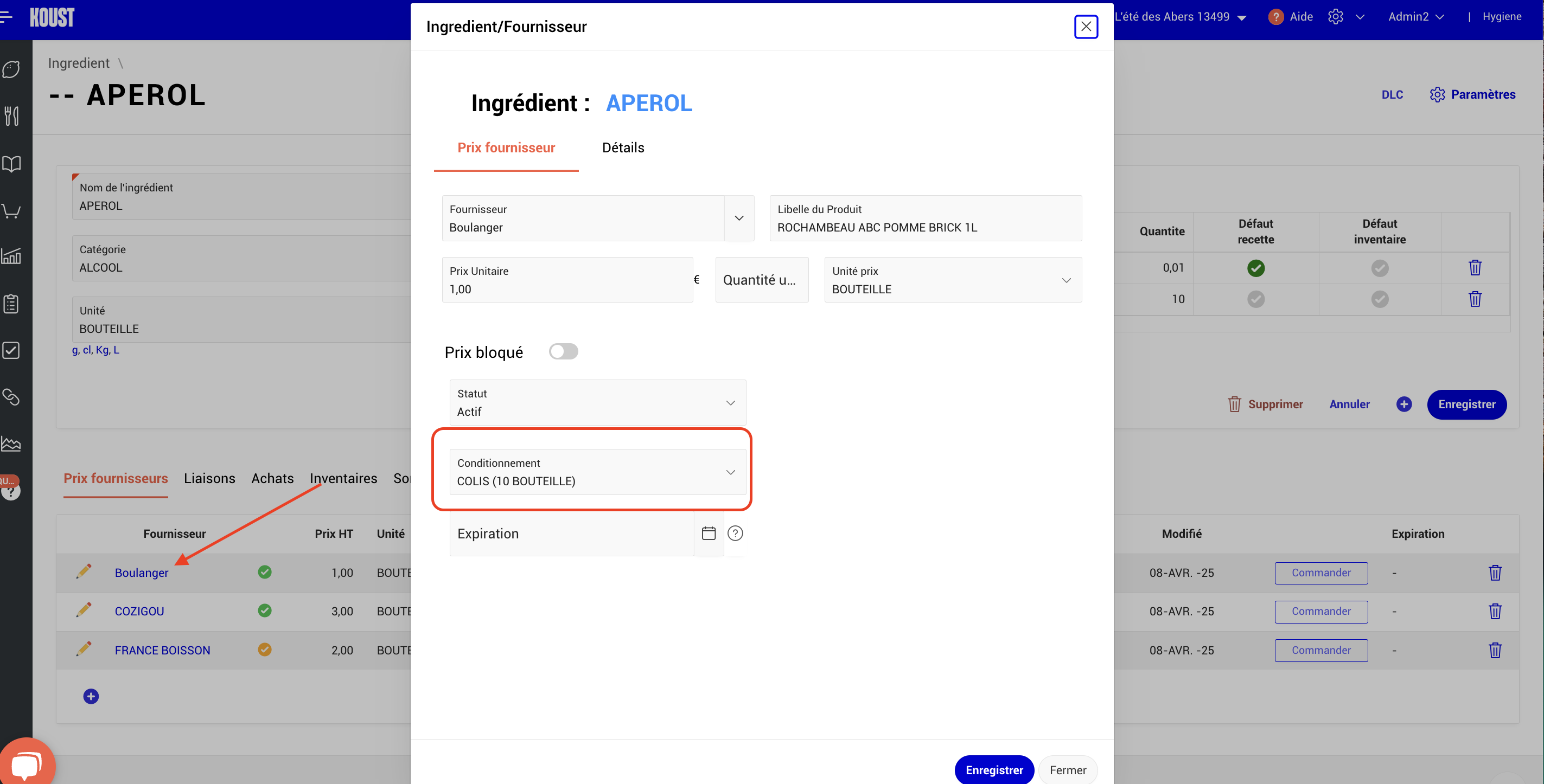The width and height of the screenshot is (1544, 784).
Task: Click the green status check for Boulanger
Action: coord(264,572)
